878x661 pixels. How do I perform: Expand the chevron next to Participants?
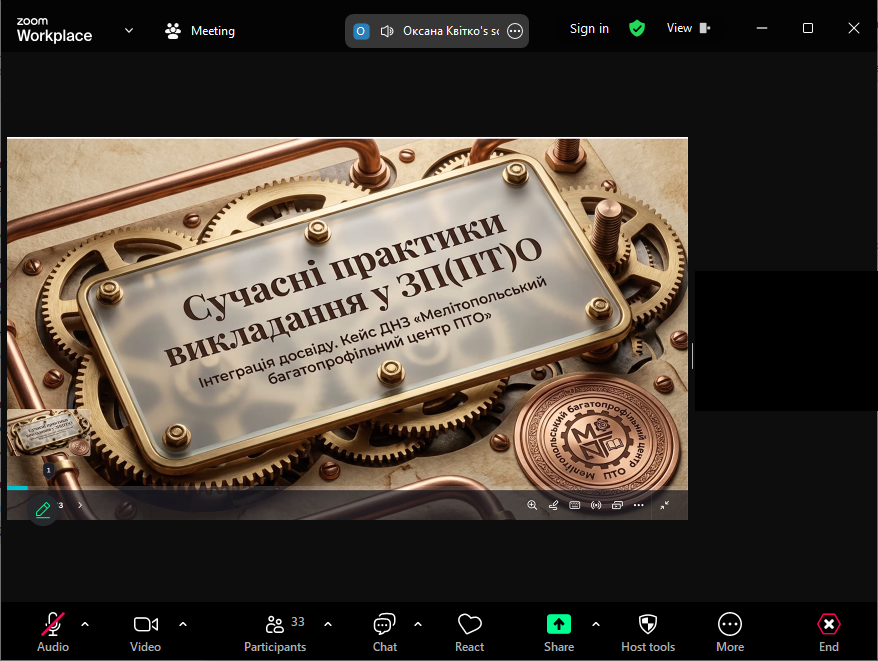tap(328, 624)
